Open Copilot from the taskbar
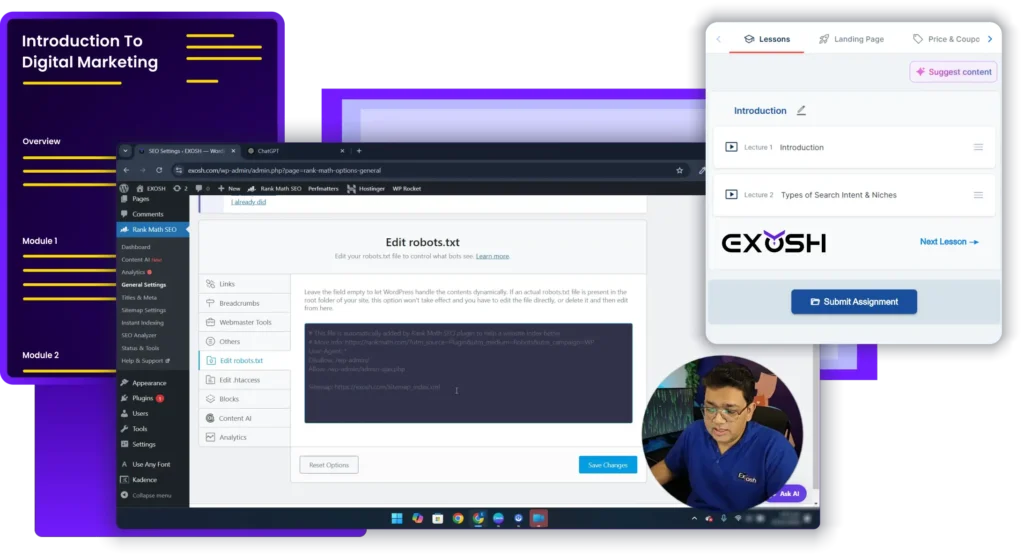The image size is (1024, 558). point(417,519)
